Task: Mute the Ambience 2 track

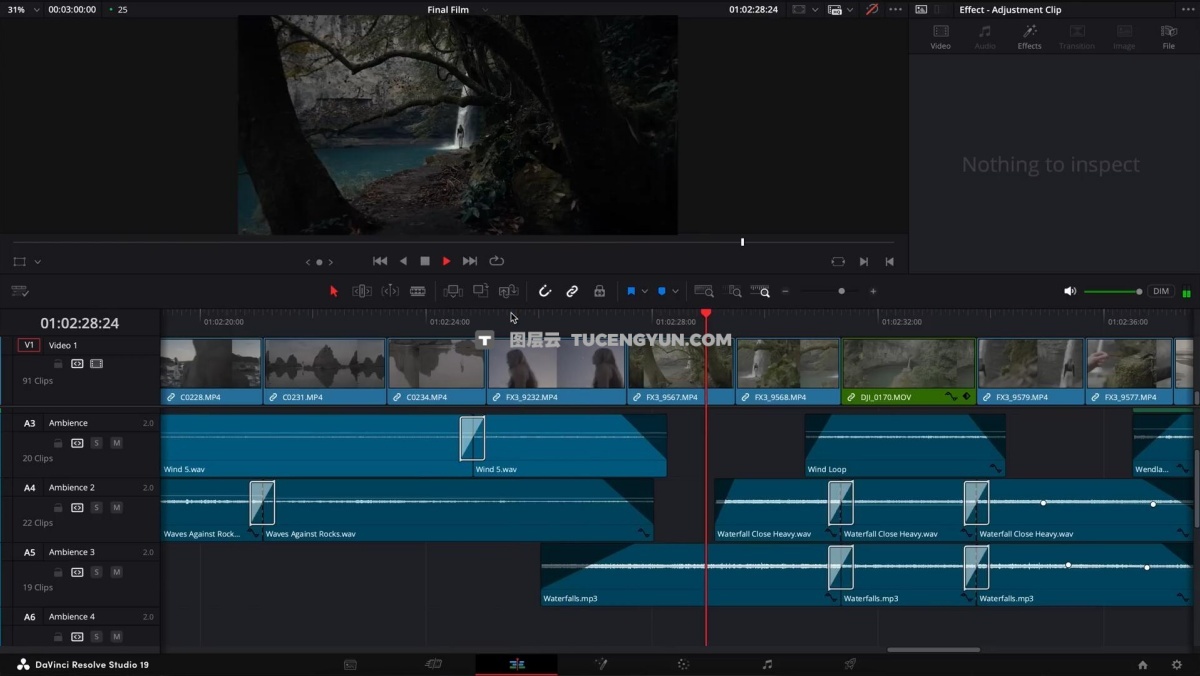Action: tap(116, 507)
